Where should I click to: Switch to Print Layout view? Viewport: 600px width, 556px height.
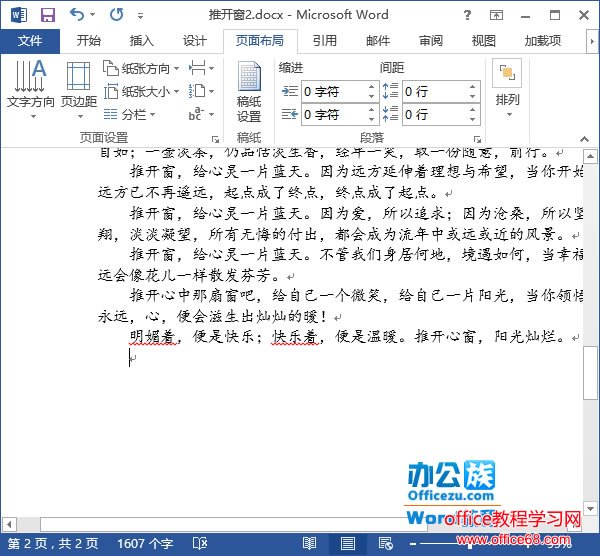[347, 543]
